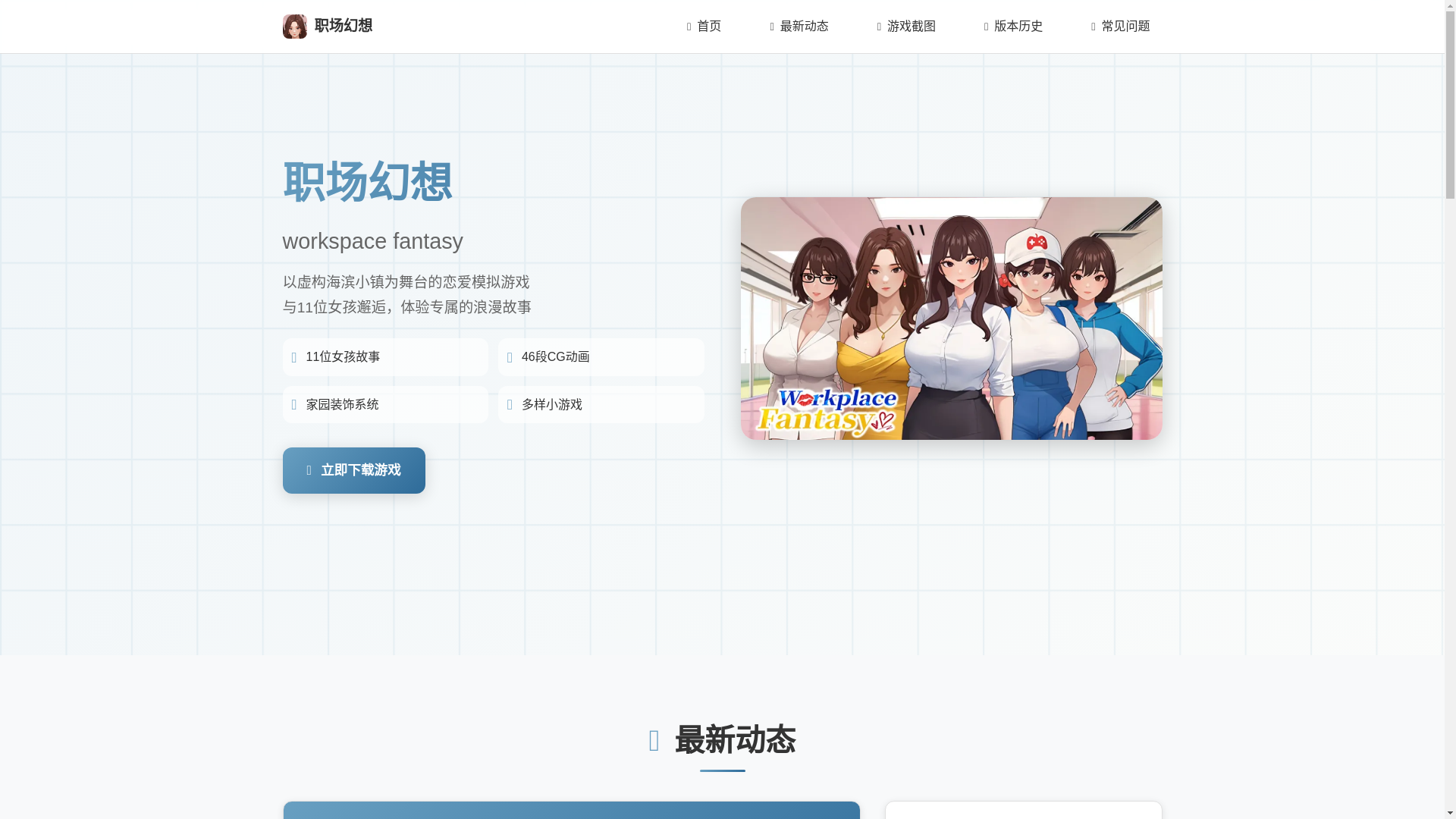Click the icon before 多样小游戏
This screenshot has height=819, width=1456.
[x=510, y=405]
